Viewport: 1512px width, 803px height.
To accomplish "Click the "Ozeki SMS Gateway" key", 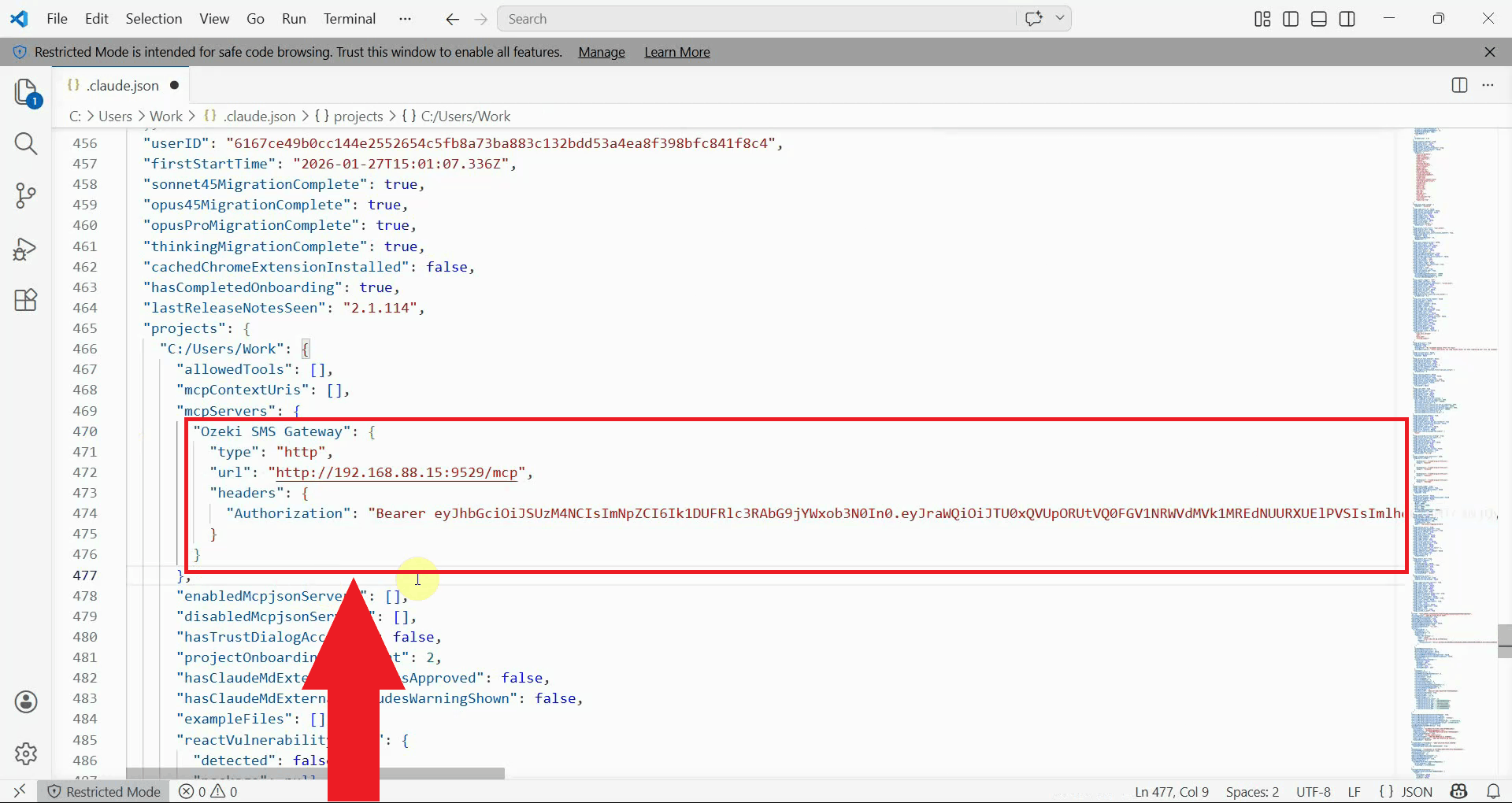I will [x=272, y=431].
